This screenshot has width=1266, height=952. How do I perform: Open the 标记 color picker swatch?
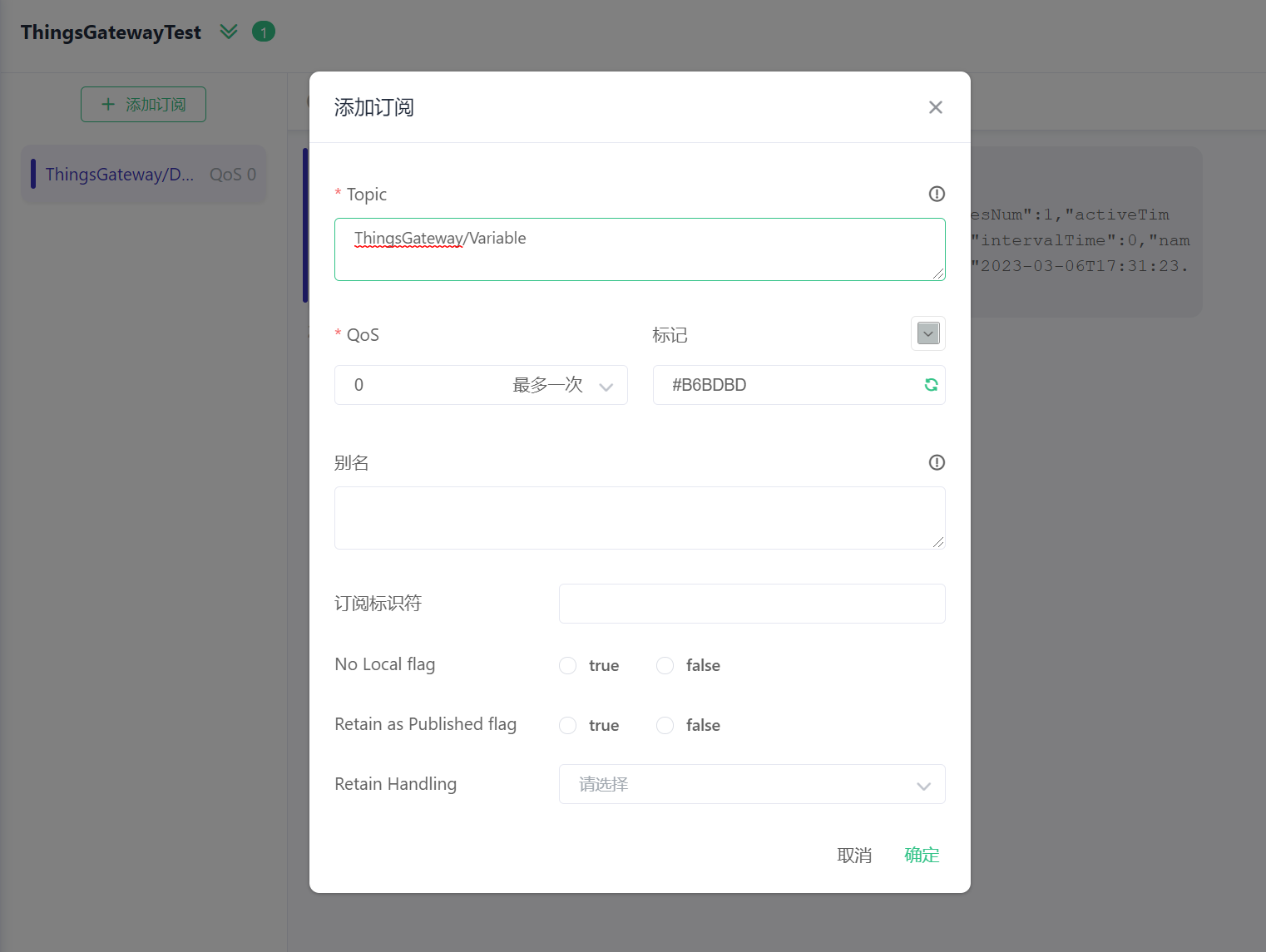(928, 333)
